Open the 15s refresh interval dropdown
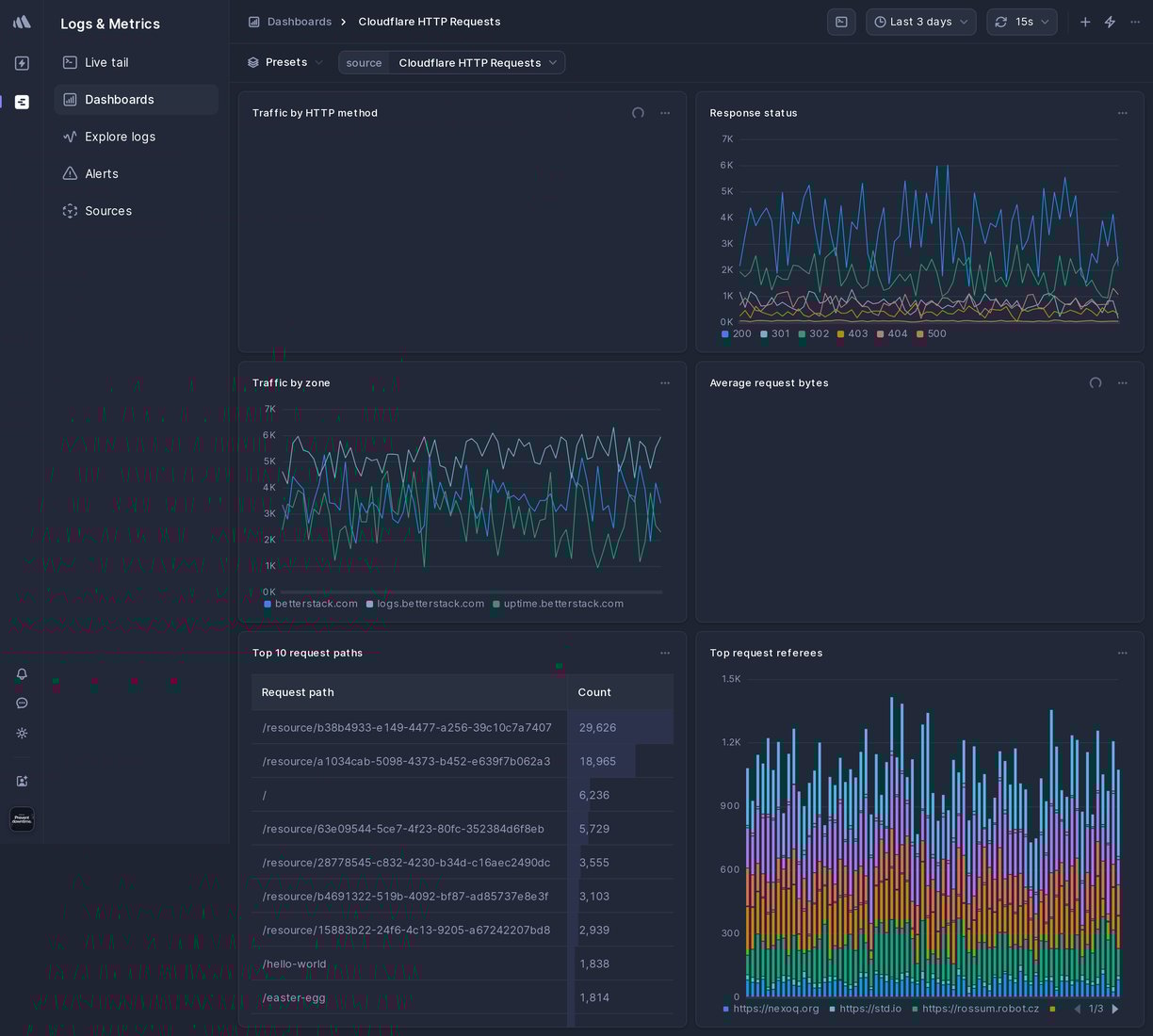This screenshot has height=1036, width=1153. coord(1021,22)
